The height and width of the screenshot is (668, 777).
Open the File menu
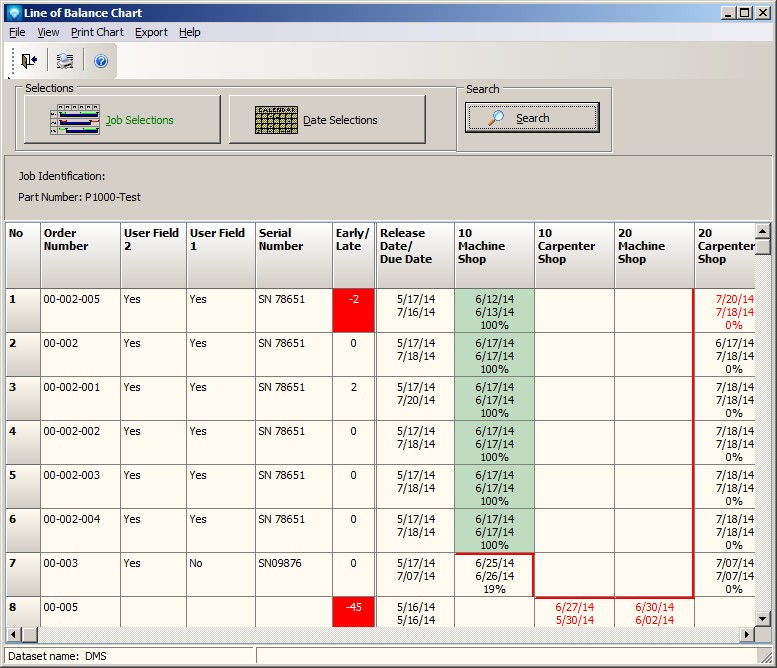[x=17, y=32]
